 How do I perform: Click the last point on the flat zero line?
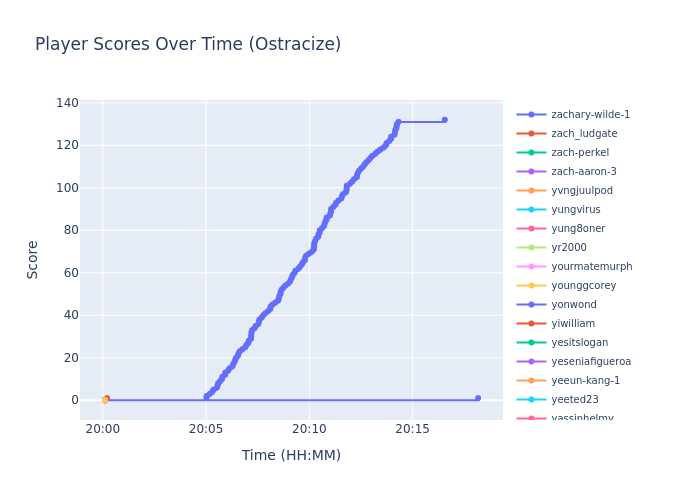pyautogui.click(x=478, y=398)
